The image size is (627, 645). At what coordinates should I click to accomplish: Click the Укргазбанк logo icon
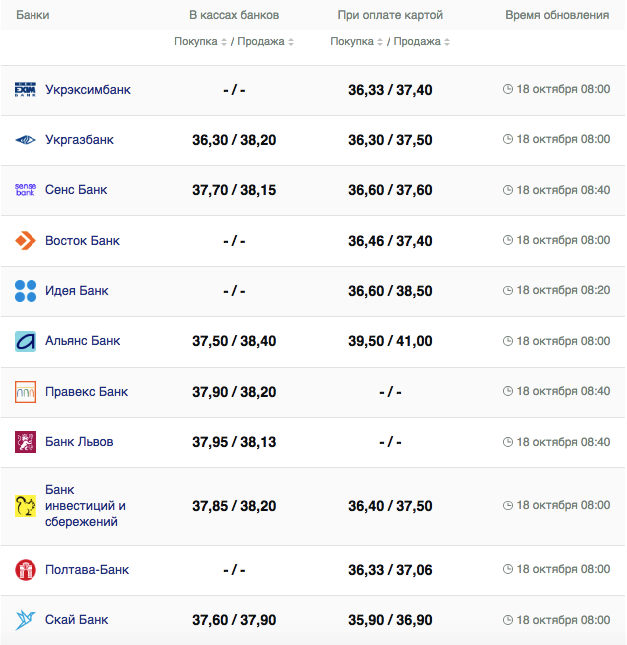point(25,140)
